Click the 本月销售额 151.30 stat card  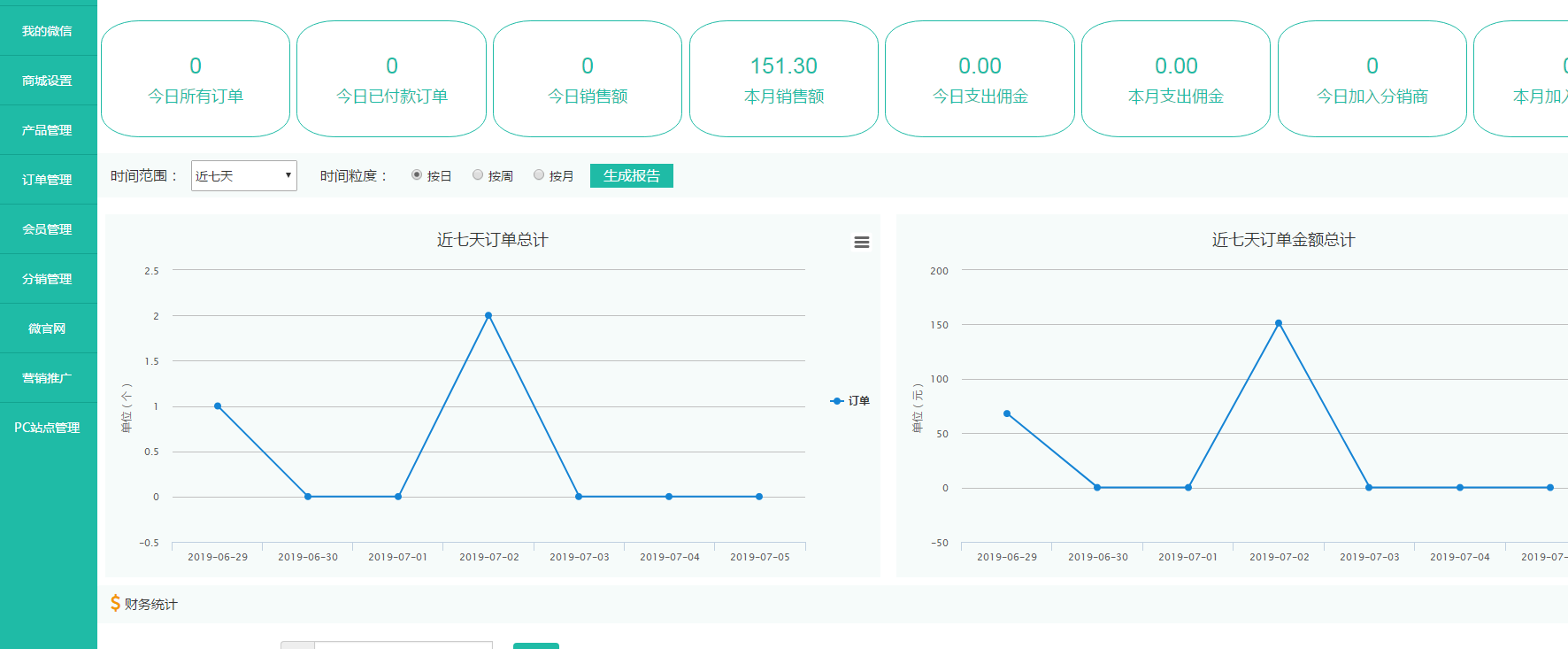pyautogui.click(x=783, y=80)
